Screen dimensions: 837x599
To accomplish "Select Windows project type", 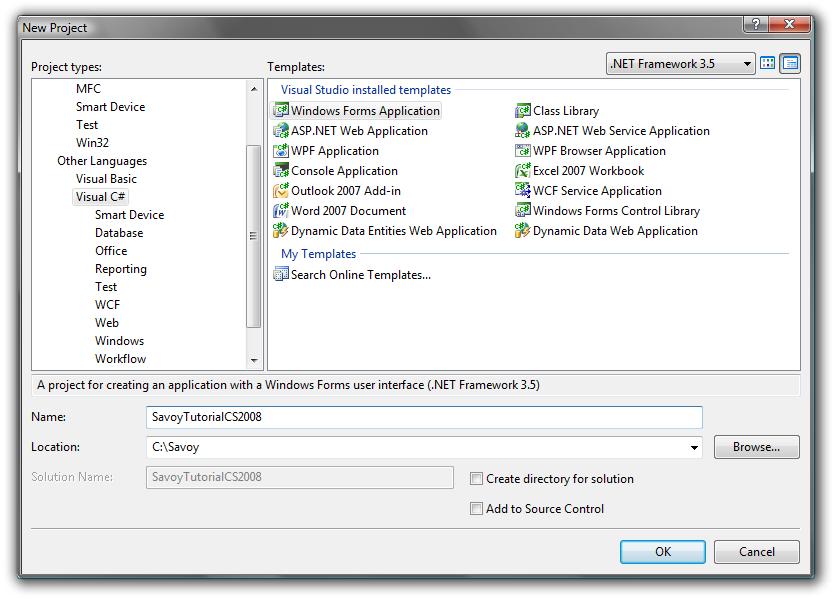I will coord(120,341).
